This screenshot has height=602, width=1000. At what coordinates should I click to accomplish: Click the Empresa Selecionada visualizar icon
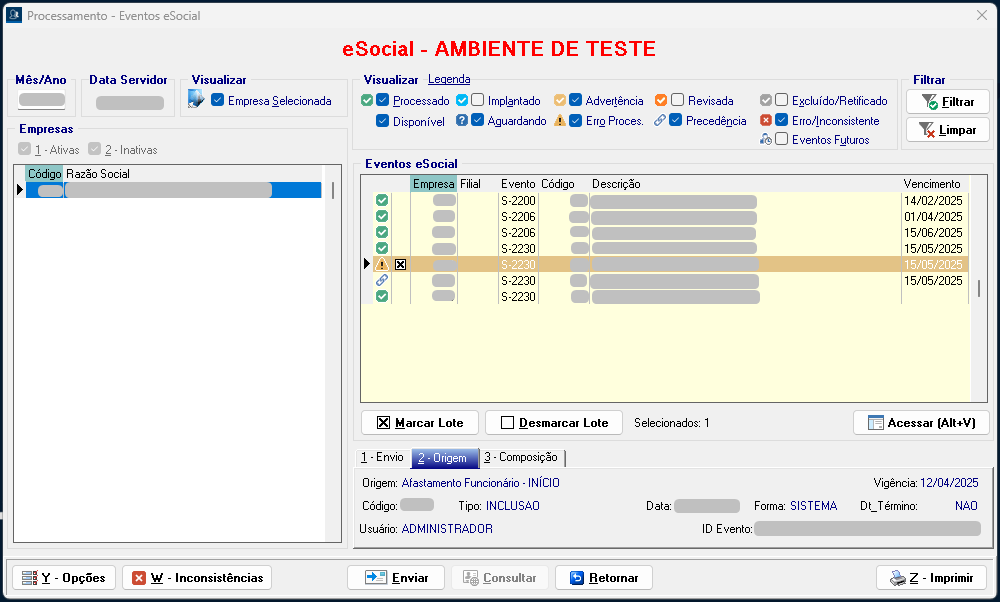coord(196,99)
